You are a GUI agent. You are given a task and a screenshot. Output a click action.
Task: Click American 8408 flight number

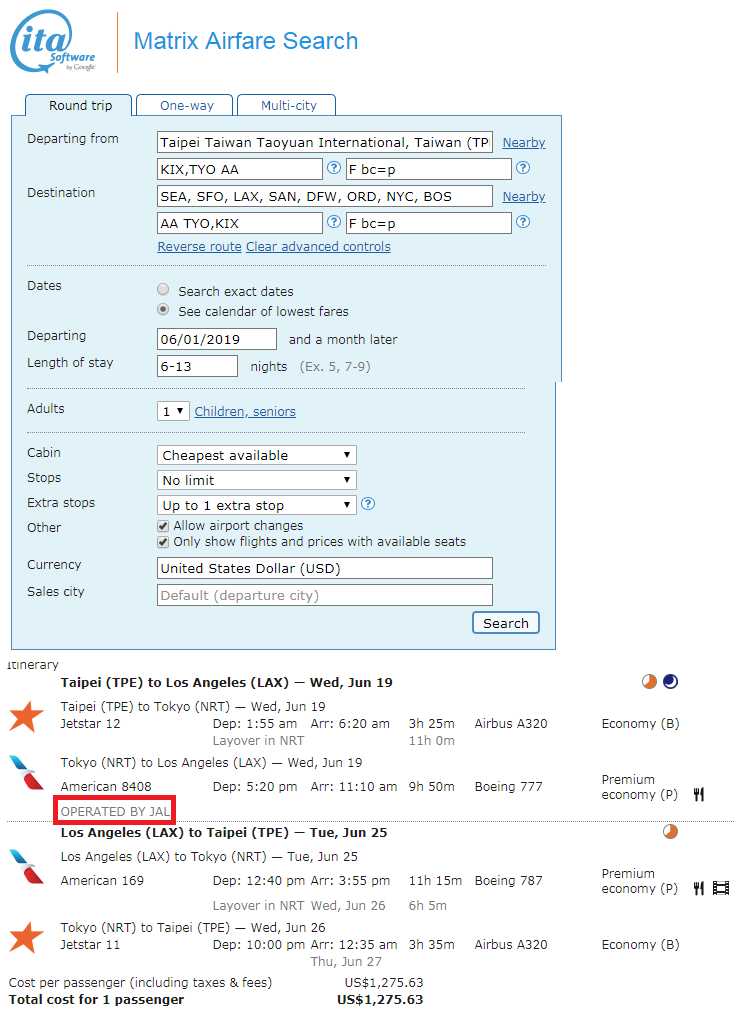[x=106, y=787]
